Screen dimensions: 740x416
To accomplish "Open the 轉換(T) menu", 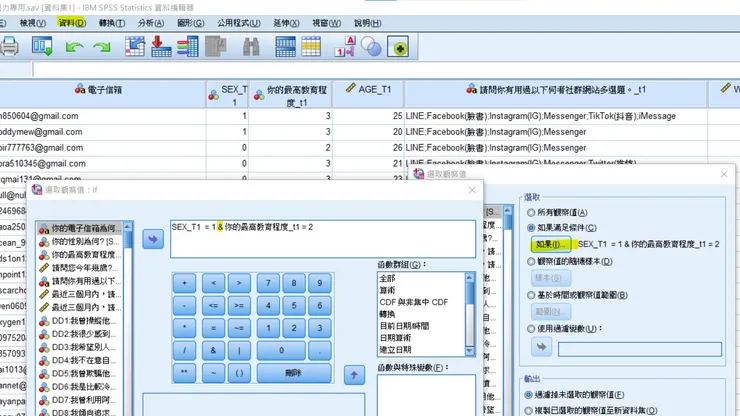I will 112,23.
